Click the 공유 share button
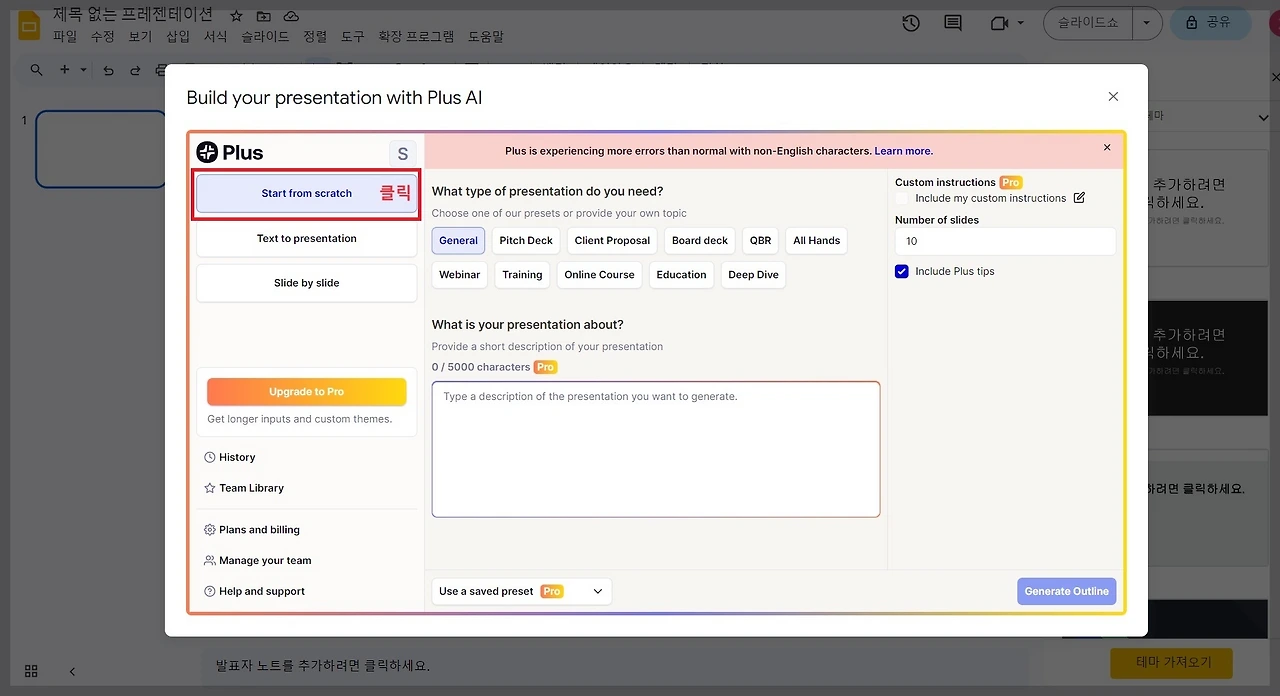Viewport: 1280px width, 696px height. tap(1210, 22)
